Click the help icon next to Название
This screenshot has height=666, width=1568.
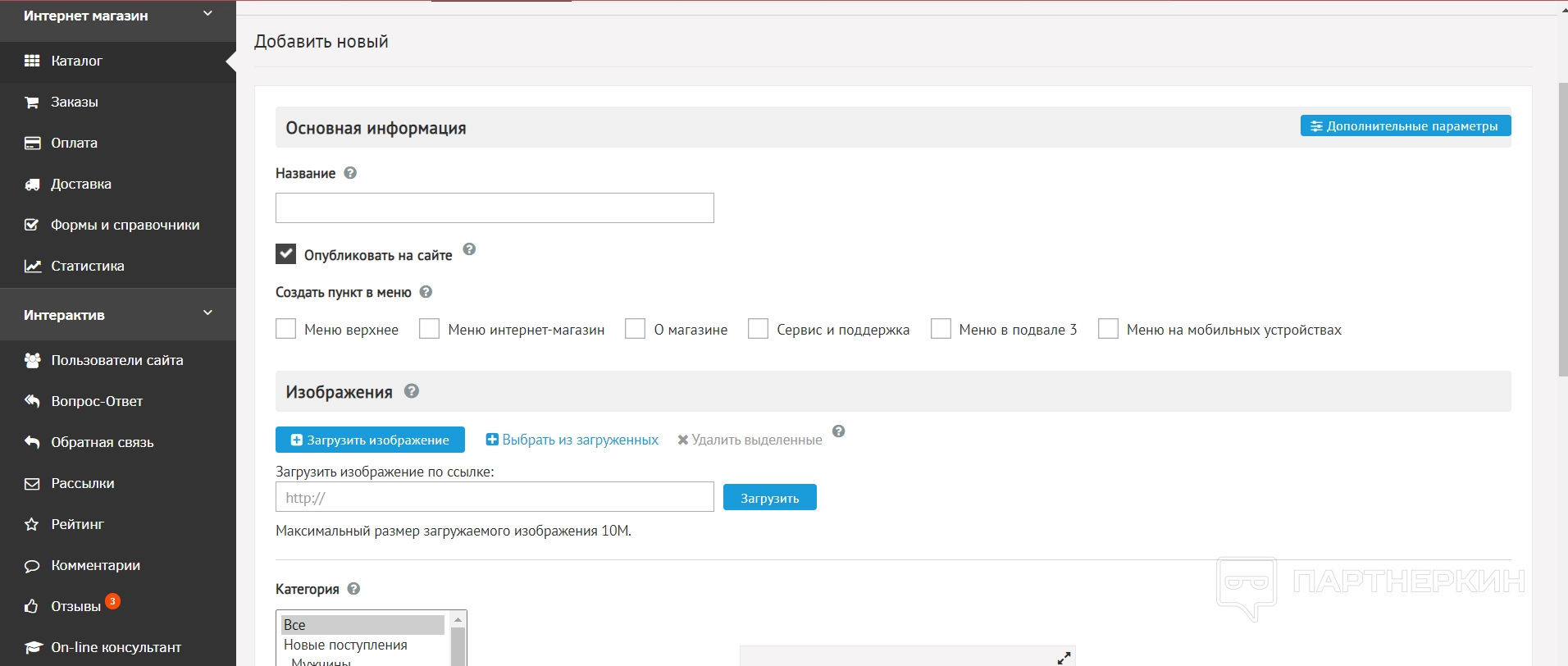click(350, 173)
